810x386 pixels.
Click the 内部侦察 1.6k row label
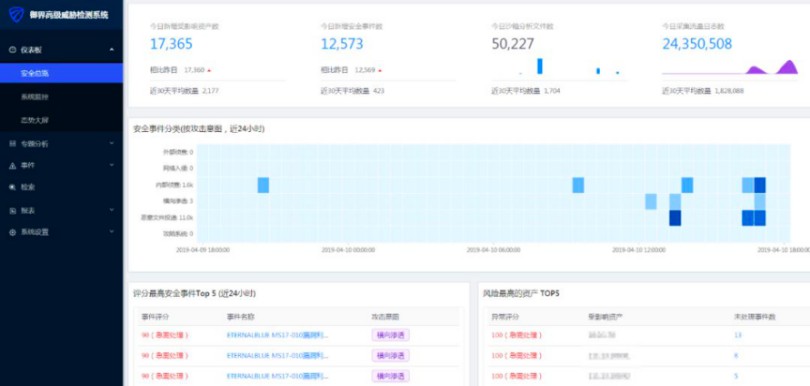(174, 185)
